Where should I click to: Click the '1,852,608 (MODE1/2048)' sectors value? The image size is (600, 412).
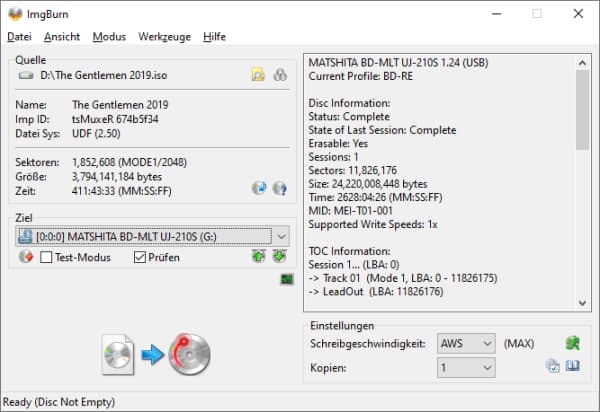[129, 162]
